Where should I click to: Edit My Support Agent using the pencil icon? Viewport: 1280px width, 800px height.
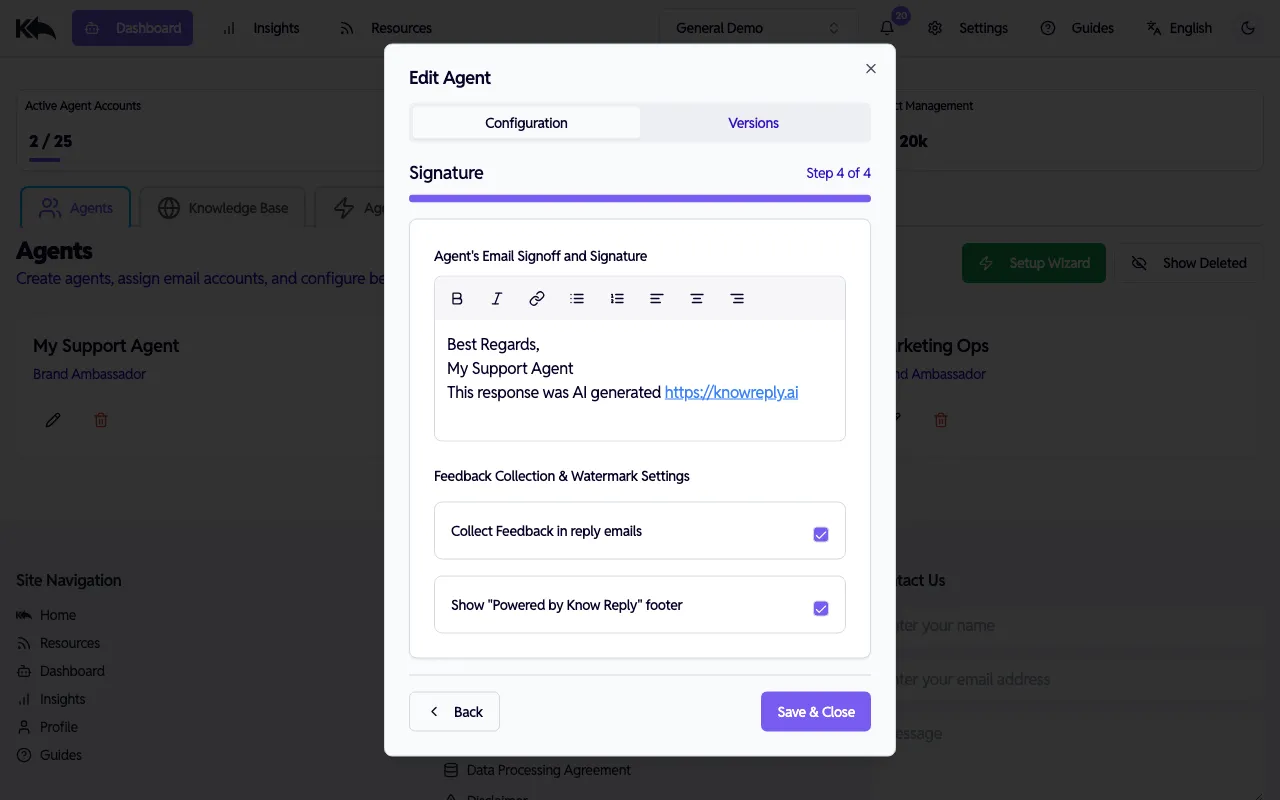[x=52, y=419]
